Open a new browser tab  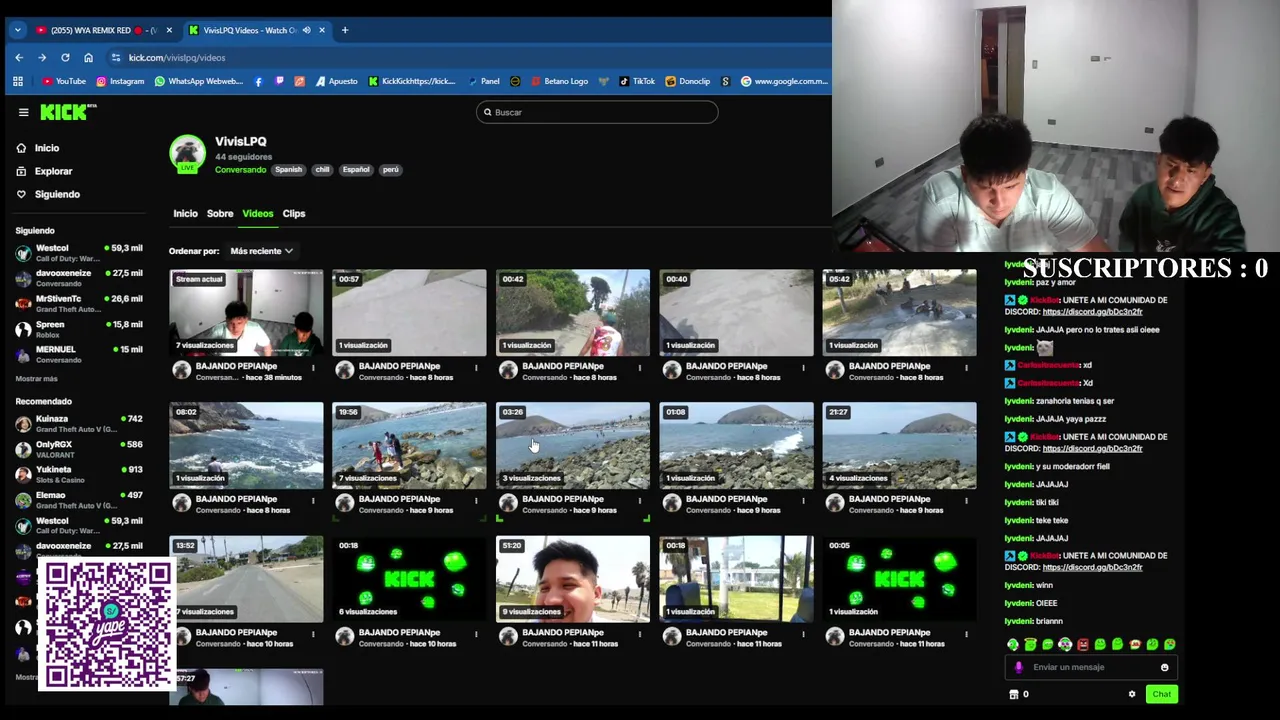coord(345,30)
